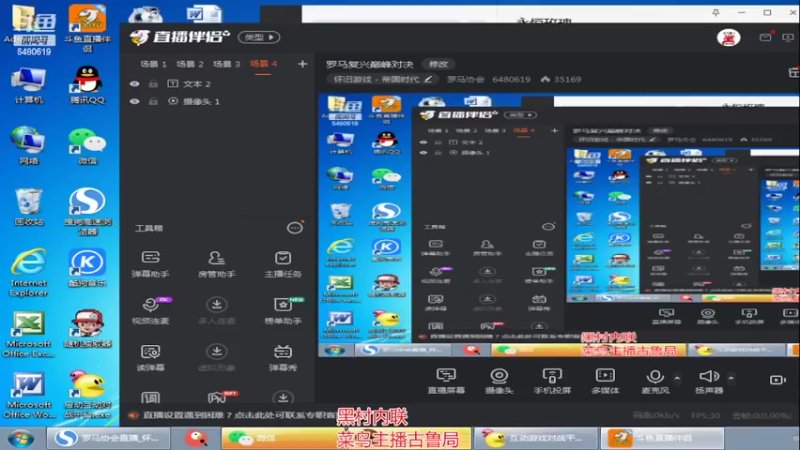Click the room number 6480619

(x=511, y=79)
